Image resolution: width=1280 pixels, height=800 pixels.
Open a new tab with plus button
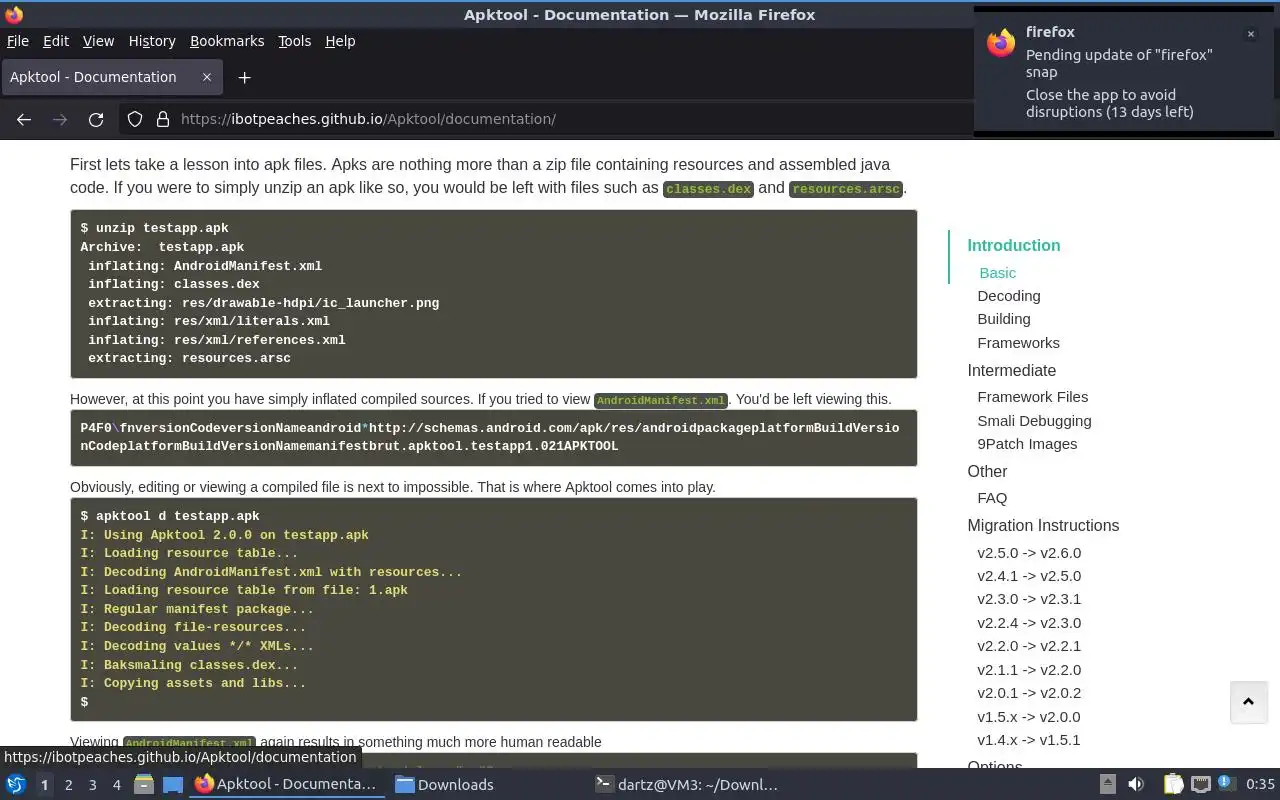click(x=244, y=77)
